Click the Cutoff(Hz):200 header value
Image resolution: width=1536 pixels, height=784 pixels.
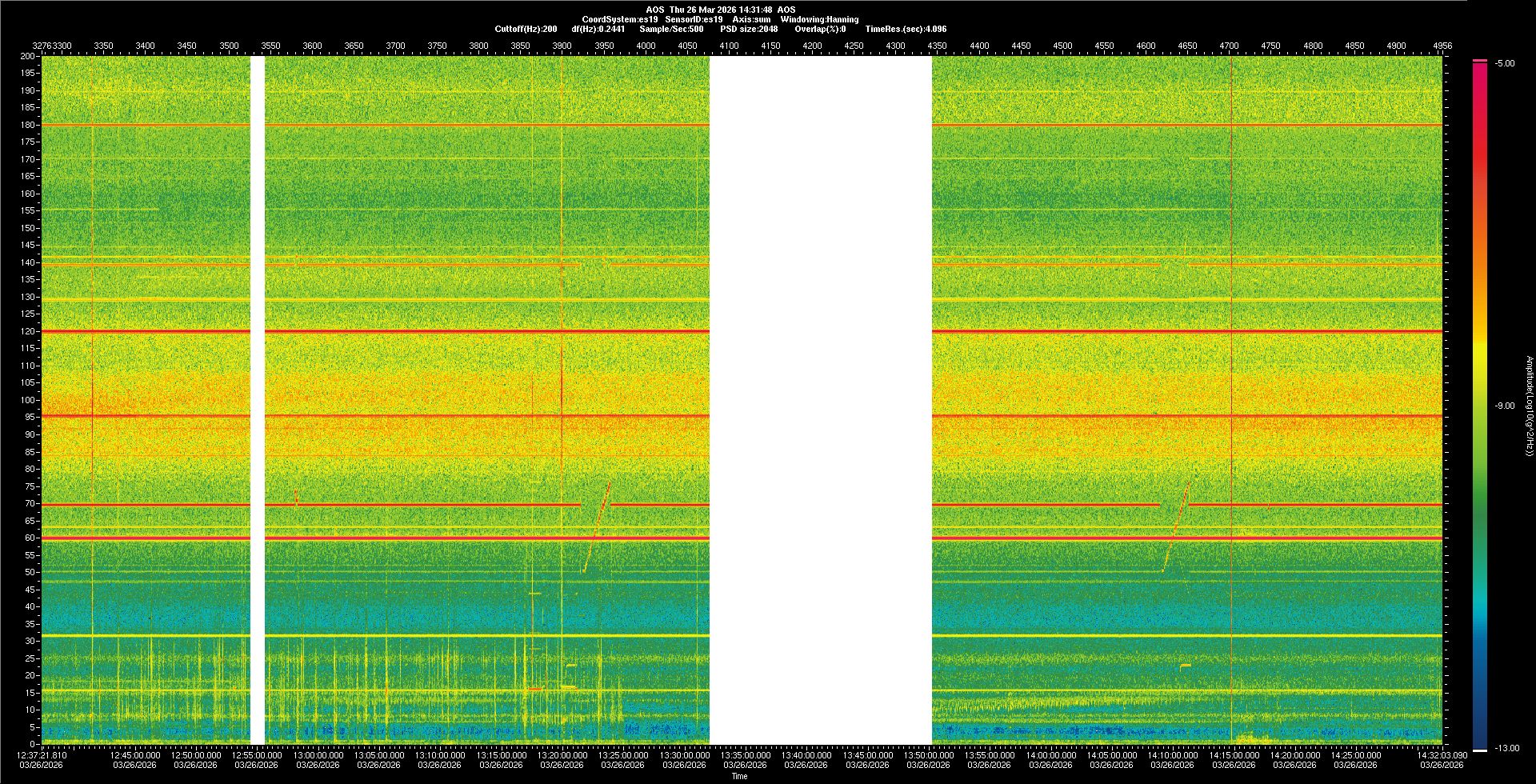pos(526,29)
